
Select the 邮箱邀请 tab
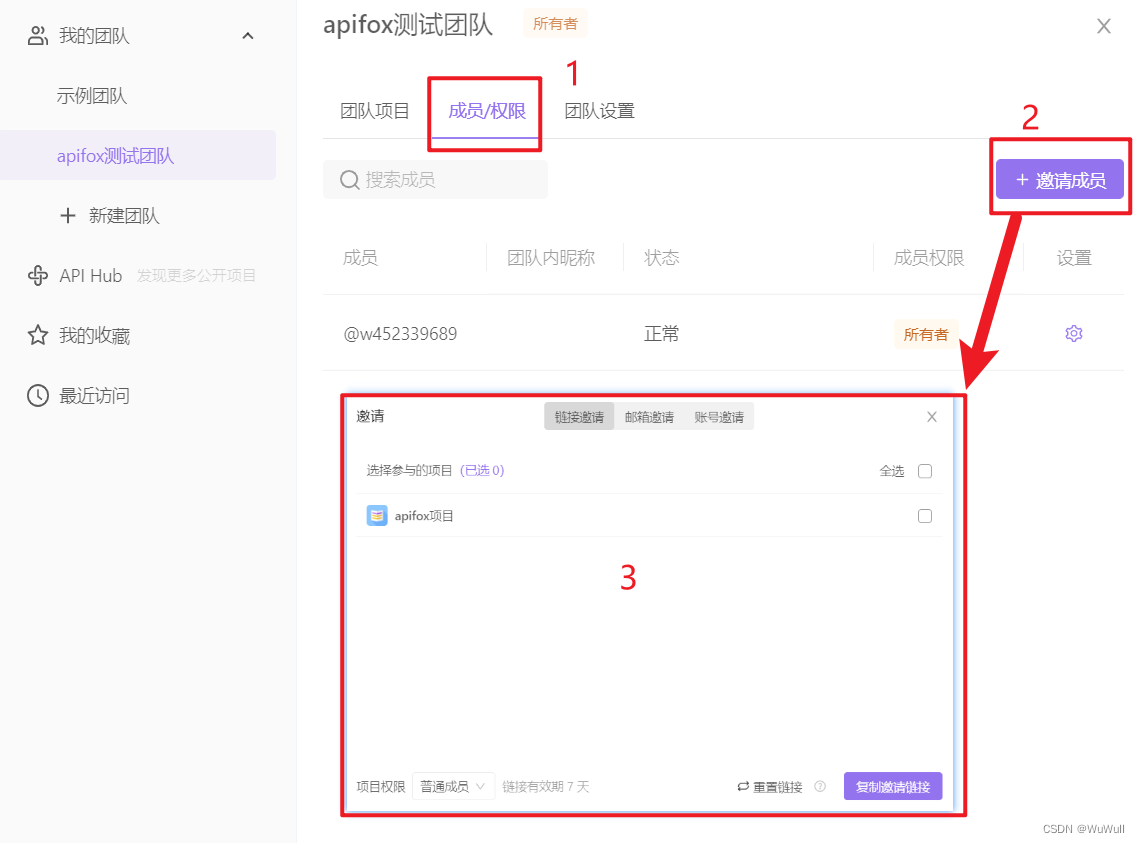(x=649, y=417)
